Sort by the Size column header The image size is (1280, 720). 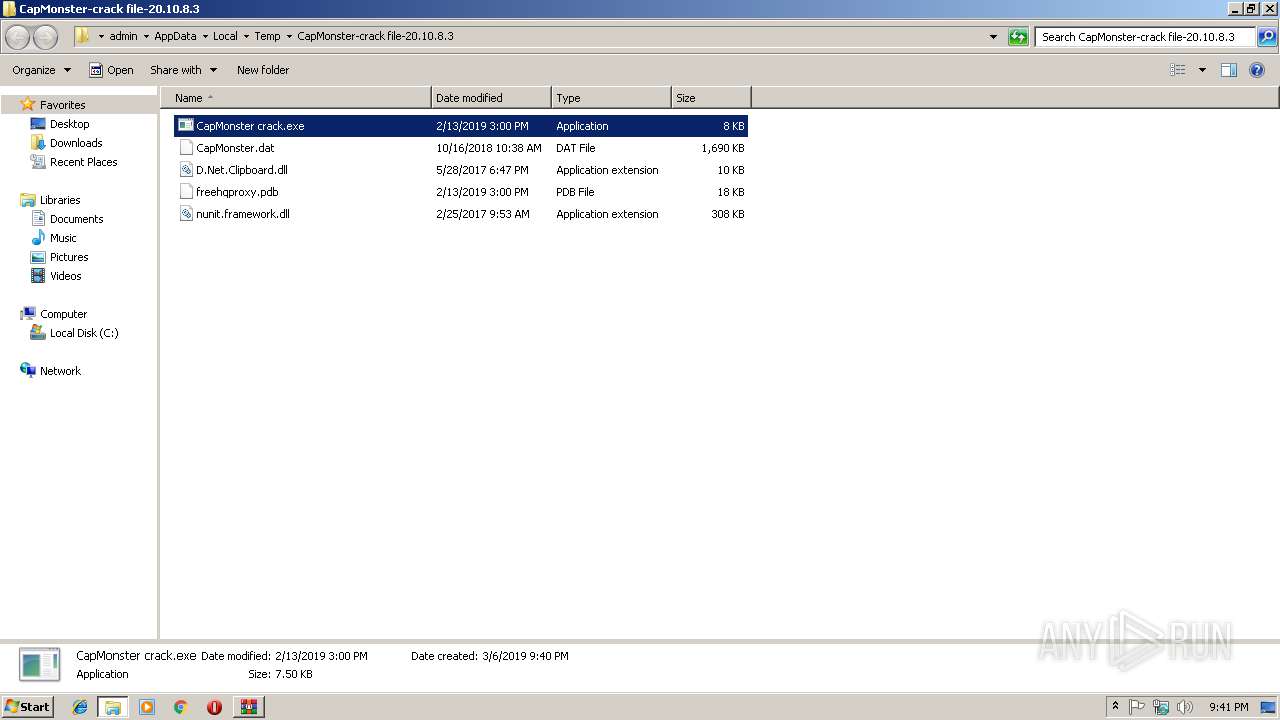click(x=711, y=98)
